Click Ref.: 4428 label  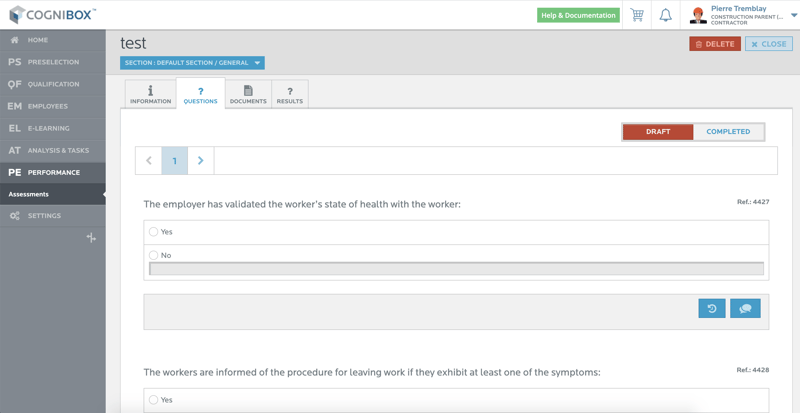(753, 370)
